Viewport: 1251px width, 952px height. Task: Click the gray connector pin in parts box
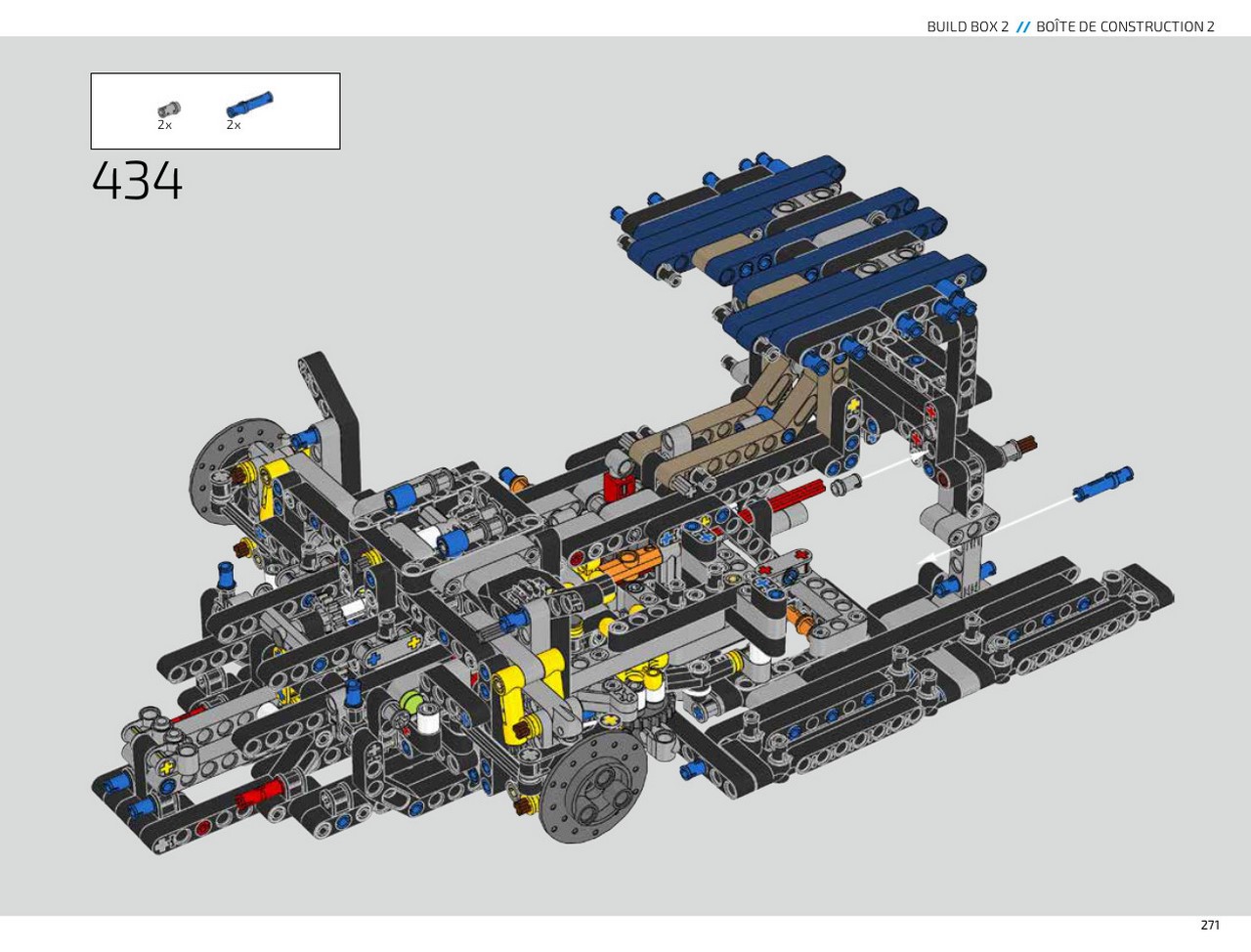(x=168, y=108)
